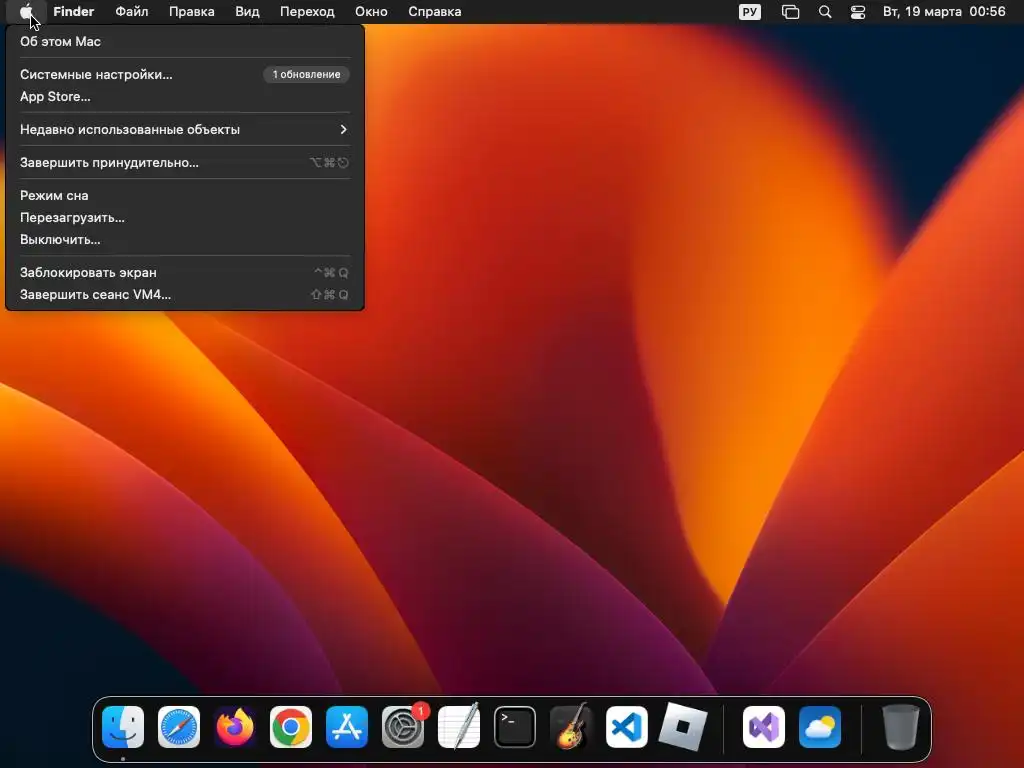Open the 'Переход' menu
The width and height of the screenshot is (1024, 768).
(308, 12)
